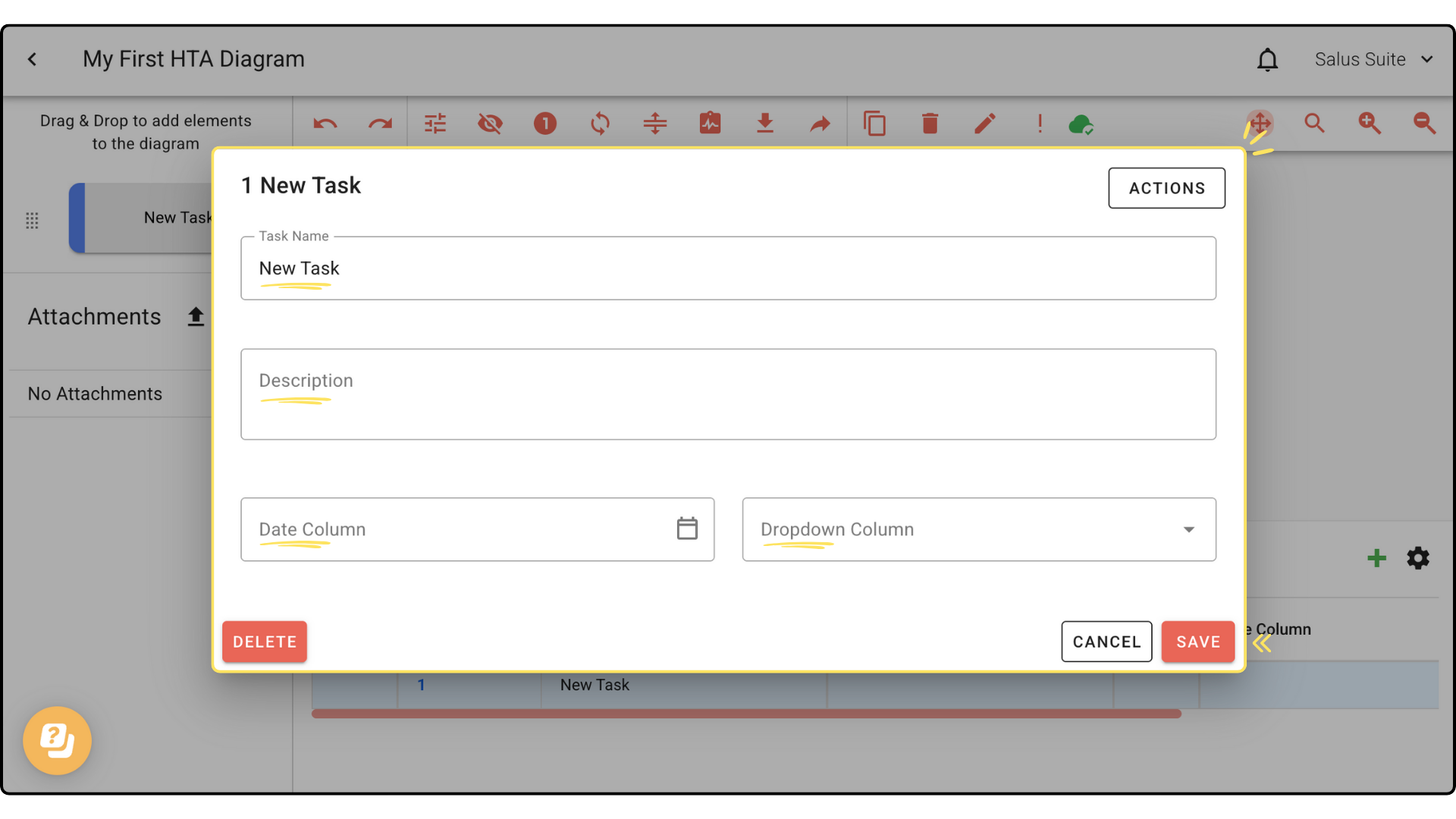Image resolution: width=1456 pixels, height=819 pixels.
Task: Toggle the crossed-out eye visibility icon
Action: 490,124
